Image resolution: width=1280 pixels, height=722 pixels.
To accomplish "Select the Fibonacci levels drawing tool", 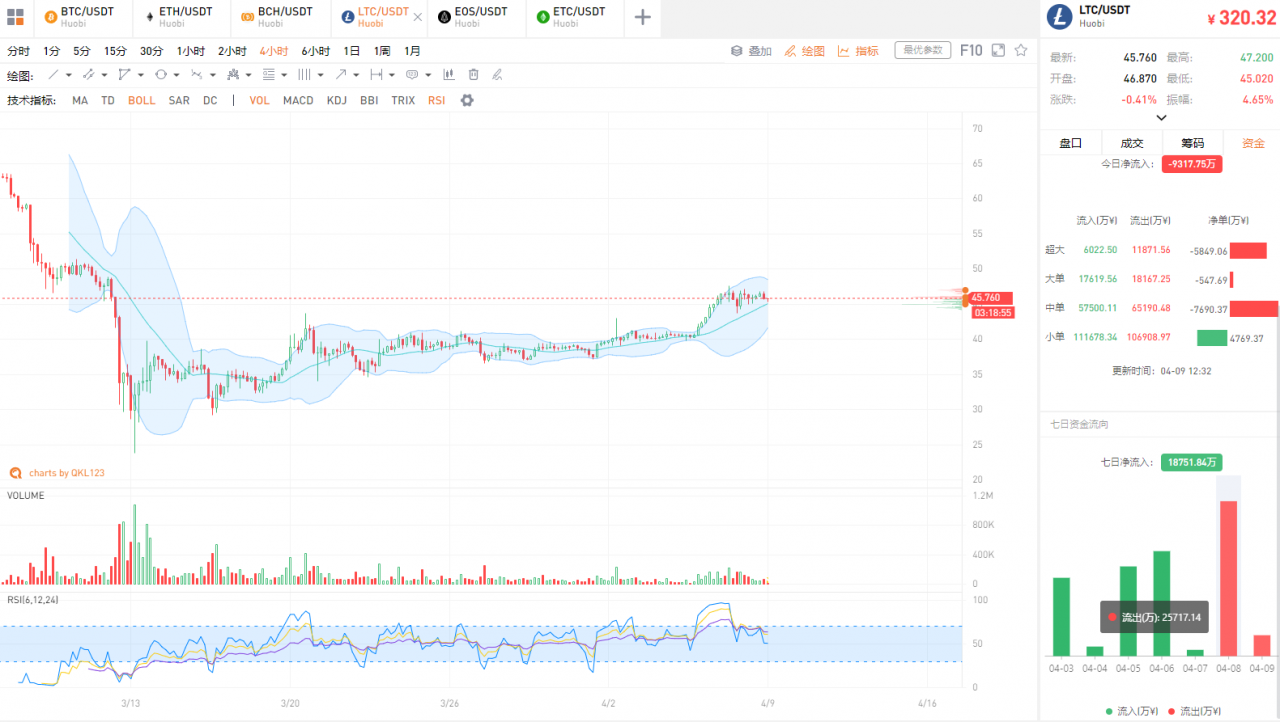I will coord(269,75).
